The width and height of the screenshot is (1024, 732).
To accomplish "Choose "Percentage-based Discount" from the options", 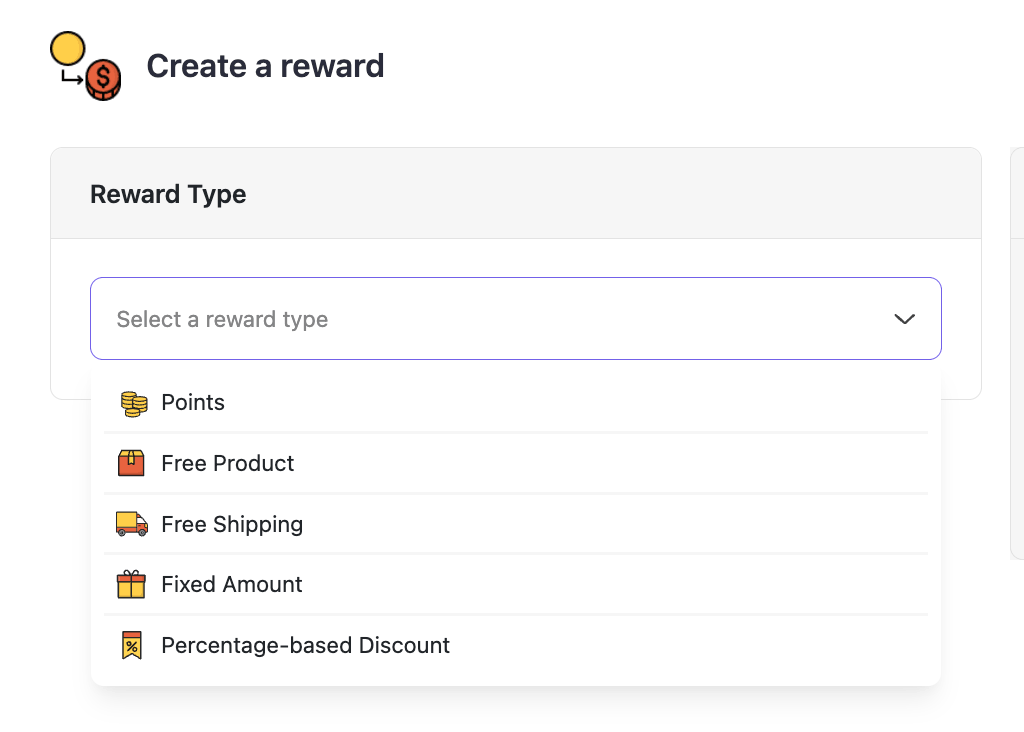I will (x=305, y=645).
